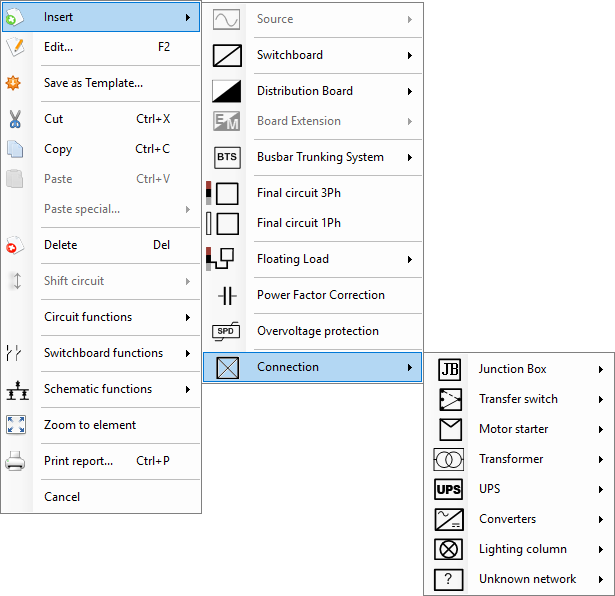Open the Transfer switch submenu
Screen dimensions: 615x596
pyautogui.click(x=519, y=399)
